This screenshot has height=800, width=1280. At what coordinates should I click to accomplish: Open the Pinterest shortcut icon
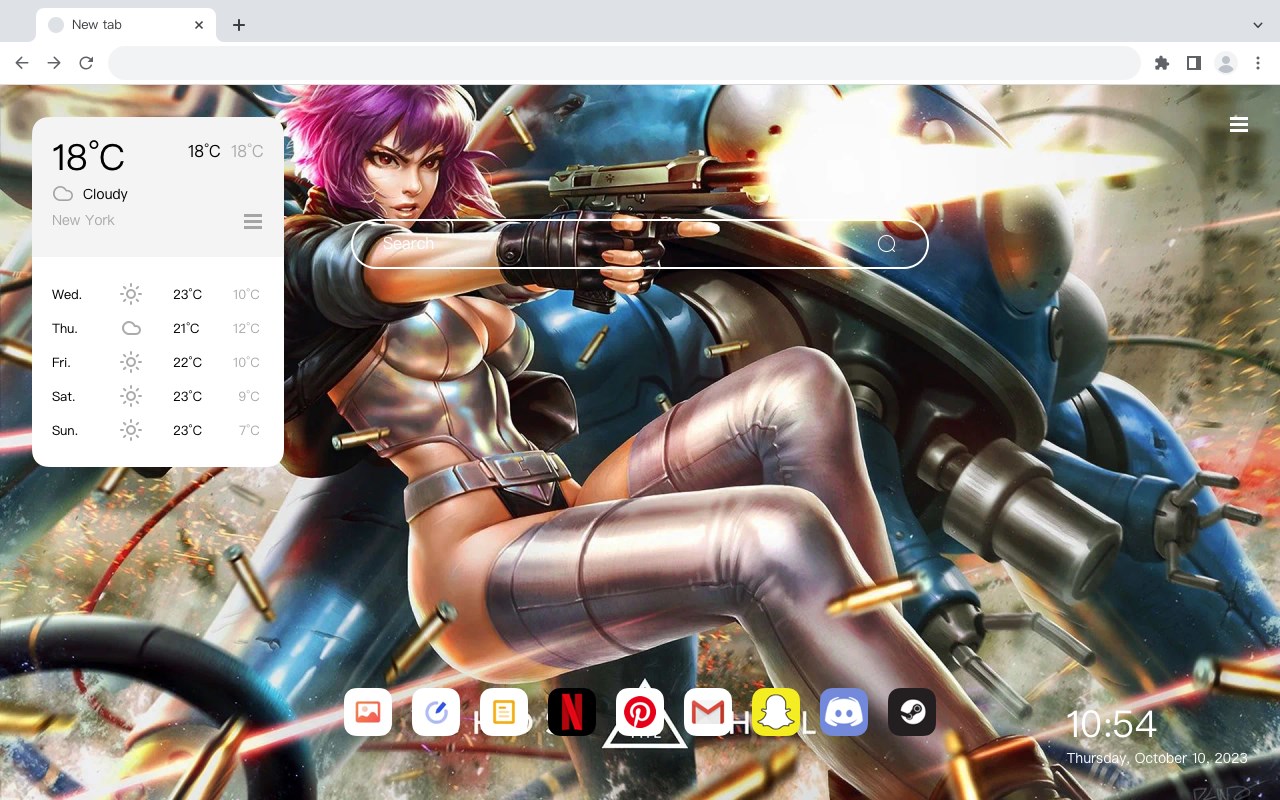[640, 712]
